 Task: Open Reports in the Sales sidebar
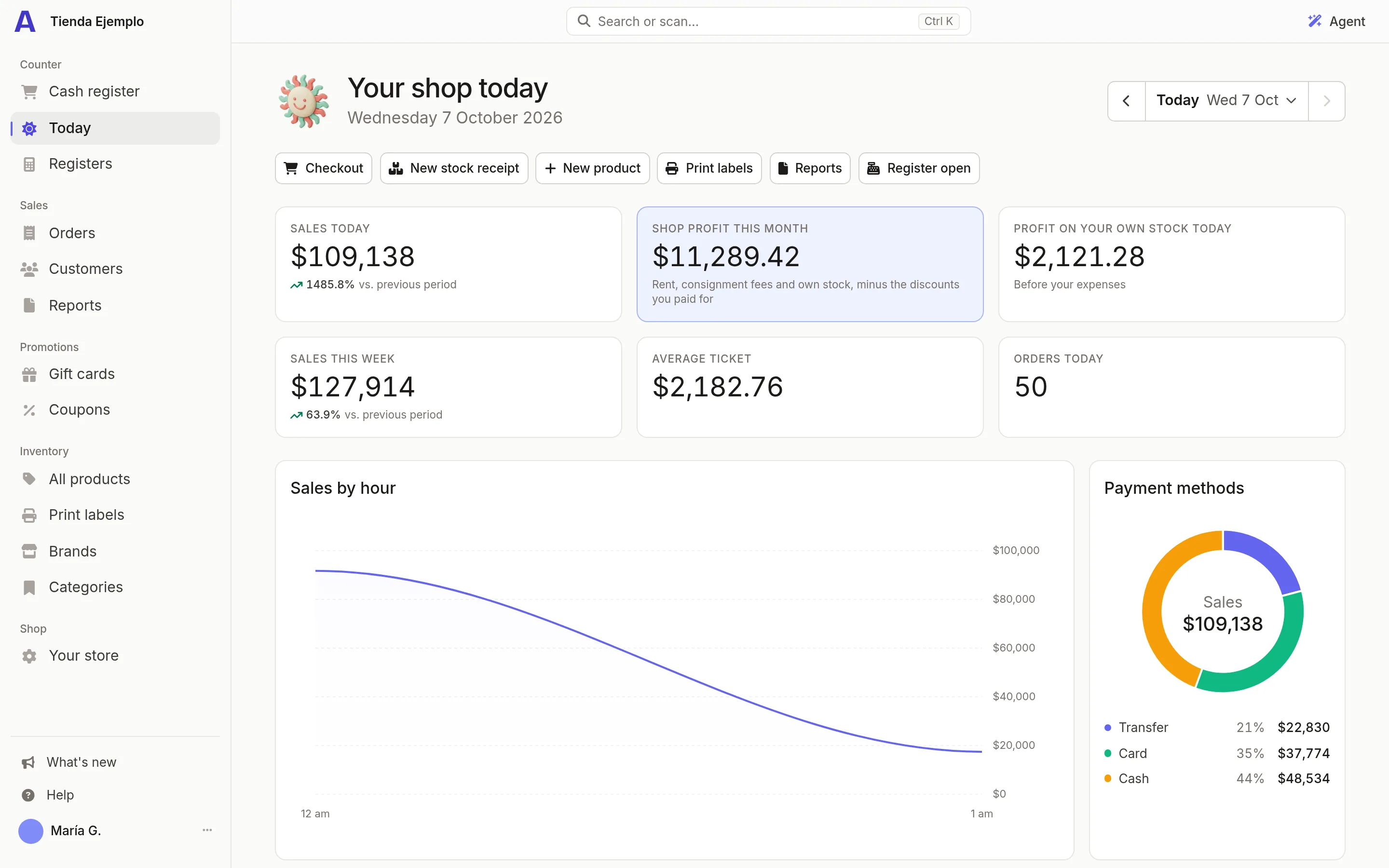pos(115,305)
